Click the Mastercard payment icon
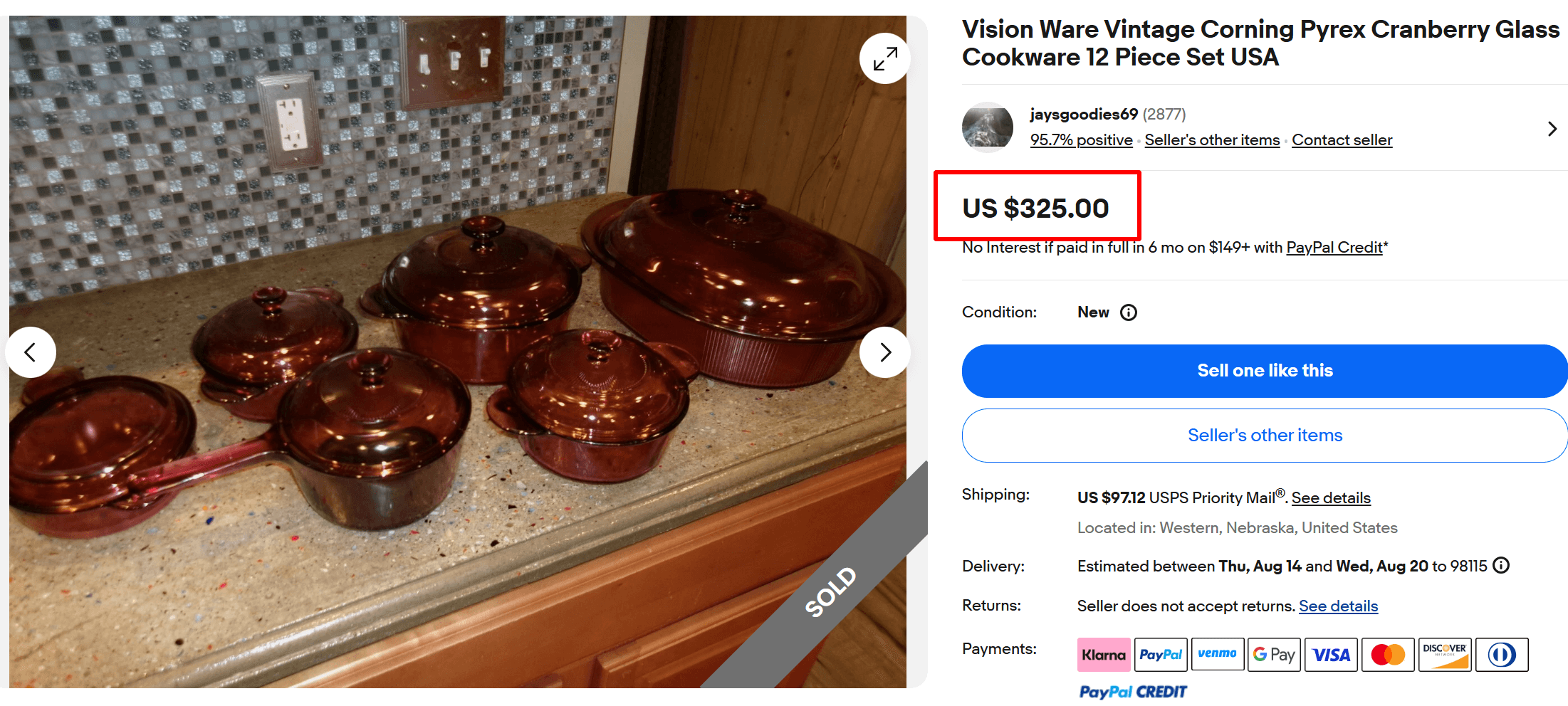 (x=1387, y=654)
